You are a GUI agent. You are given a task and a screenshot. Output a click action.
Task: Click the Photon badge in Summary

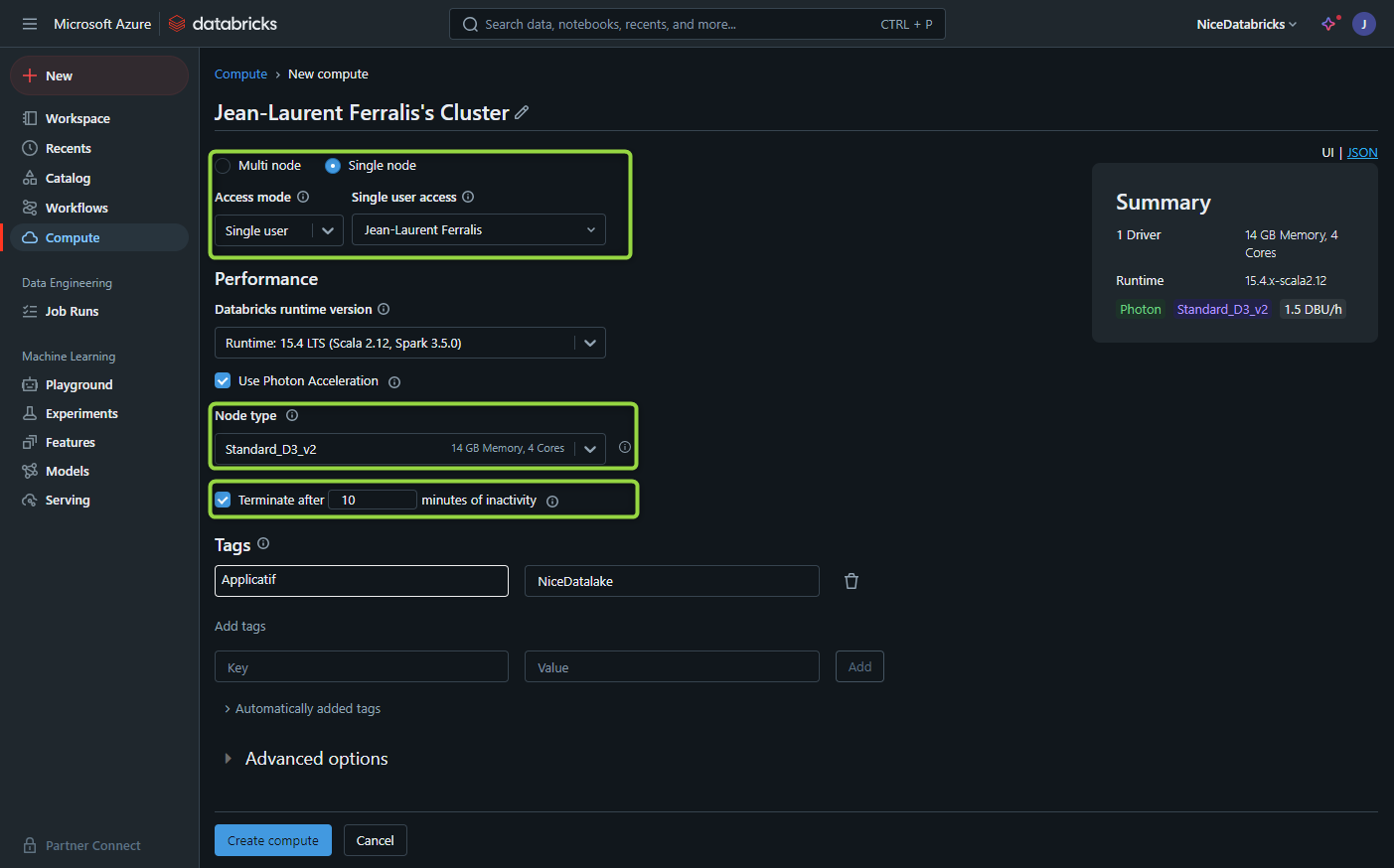[x=1141, y=309]
